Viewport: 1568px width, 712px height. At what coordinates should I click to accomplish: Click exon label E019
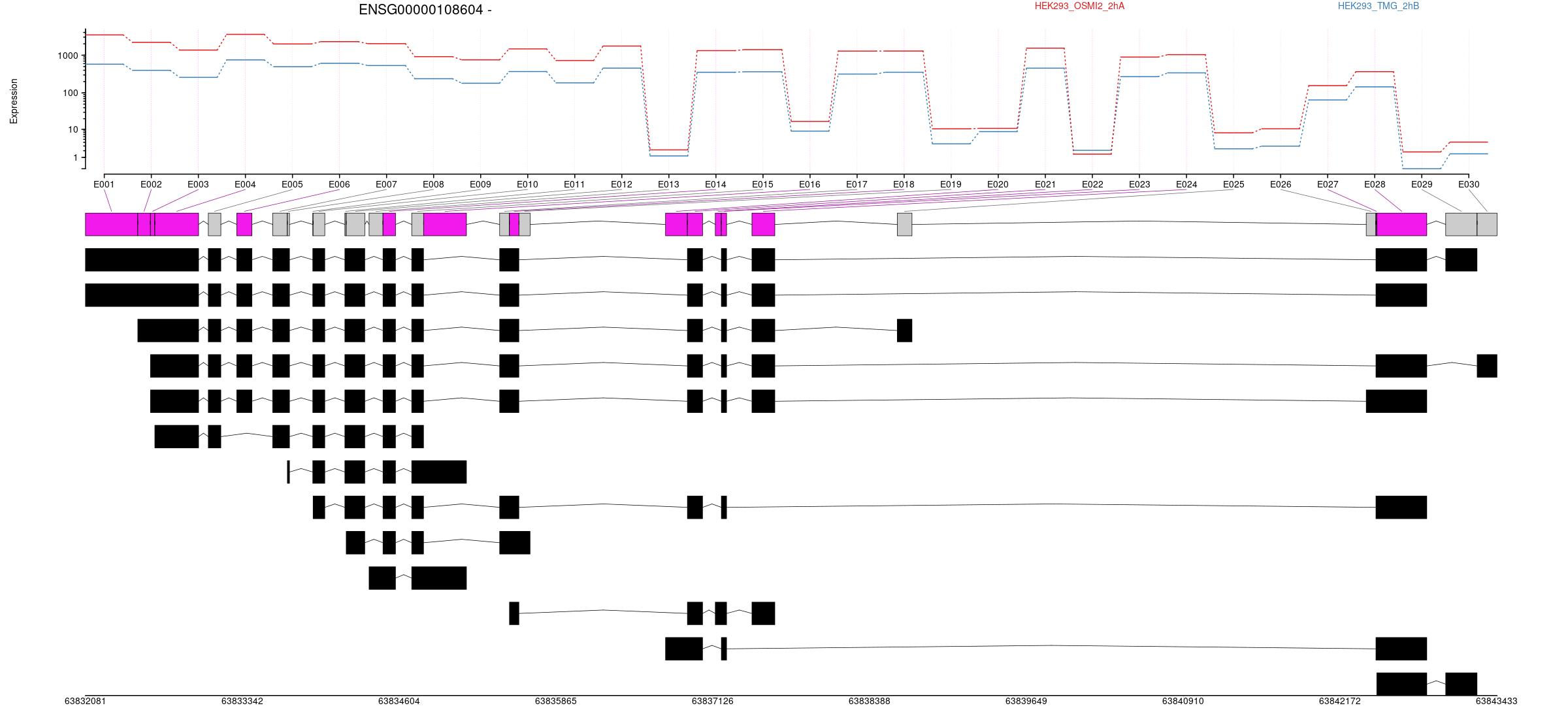951,184
